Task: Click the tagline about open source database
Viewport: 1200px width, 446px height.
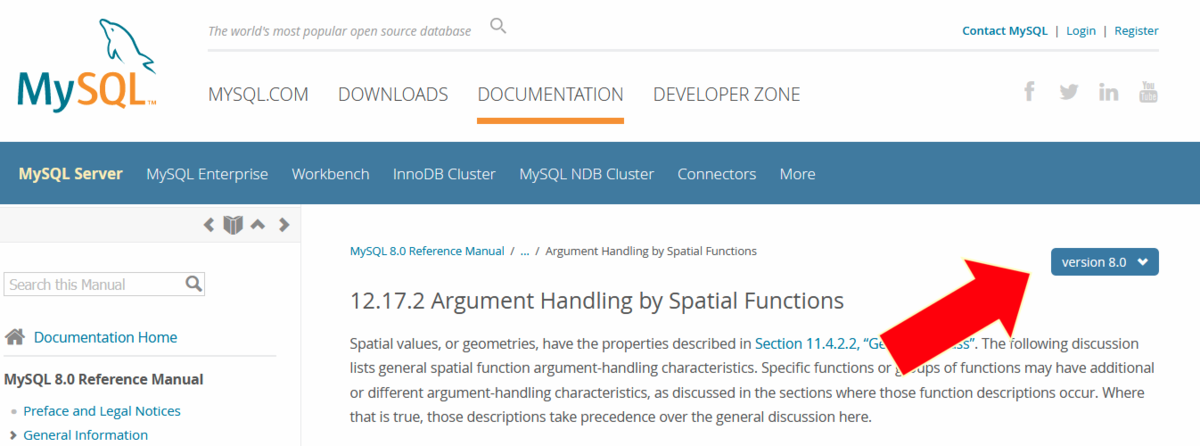Action: click(339, 31)
